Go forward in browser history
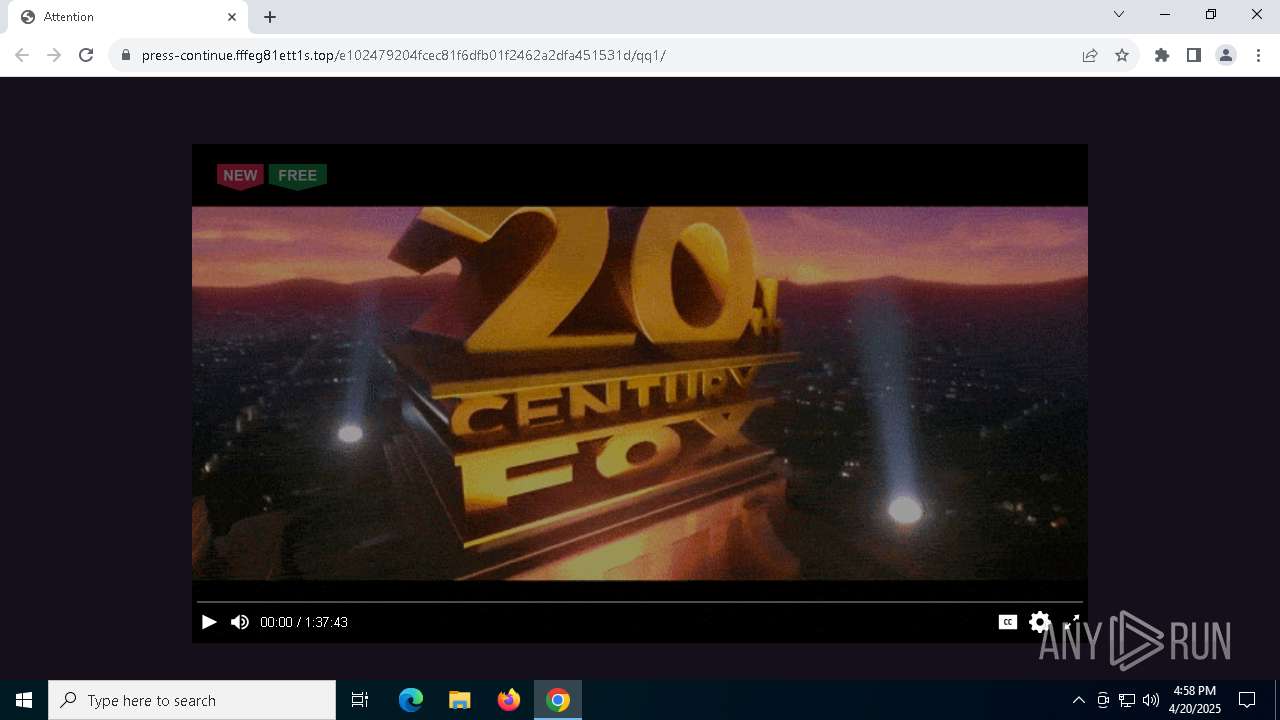This screenshot has height=720, width=1280. pyautogui.click(x=54, y=55)
